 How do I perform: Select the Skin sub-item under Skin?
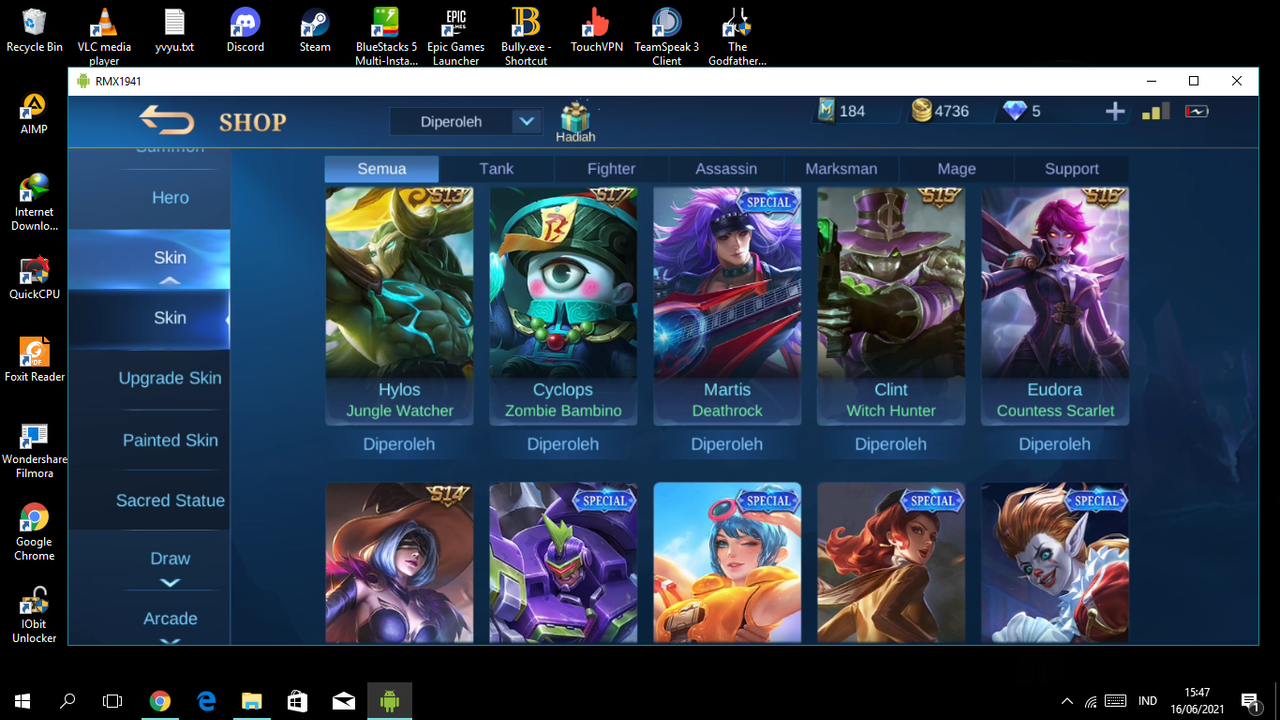[x=149, y=318]
